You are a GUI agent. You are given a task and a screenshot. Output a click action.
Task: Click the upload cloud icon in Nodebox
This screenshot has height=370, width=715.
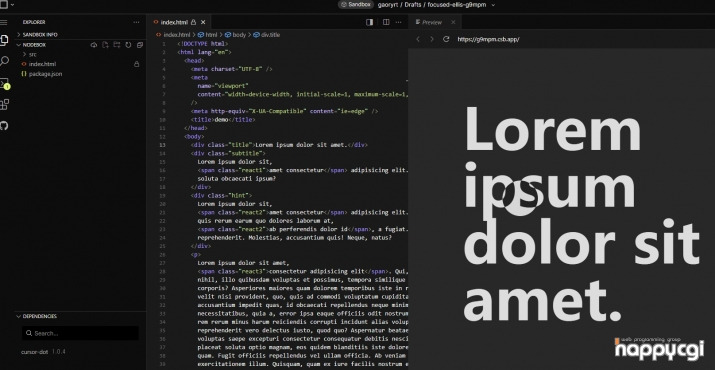[94, 45]
